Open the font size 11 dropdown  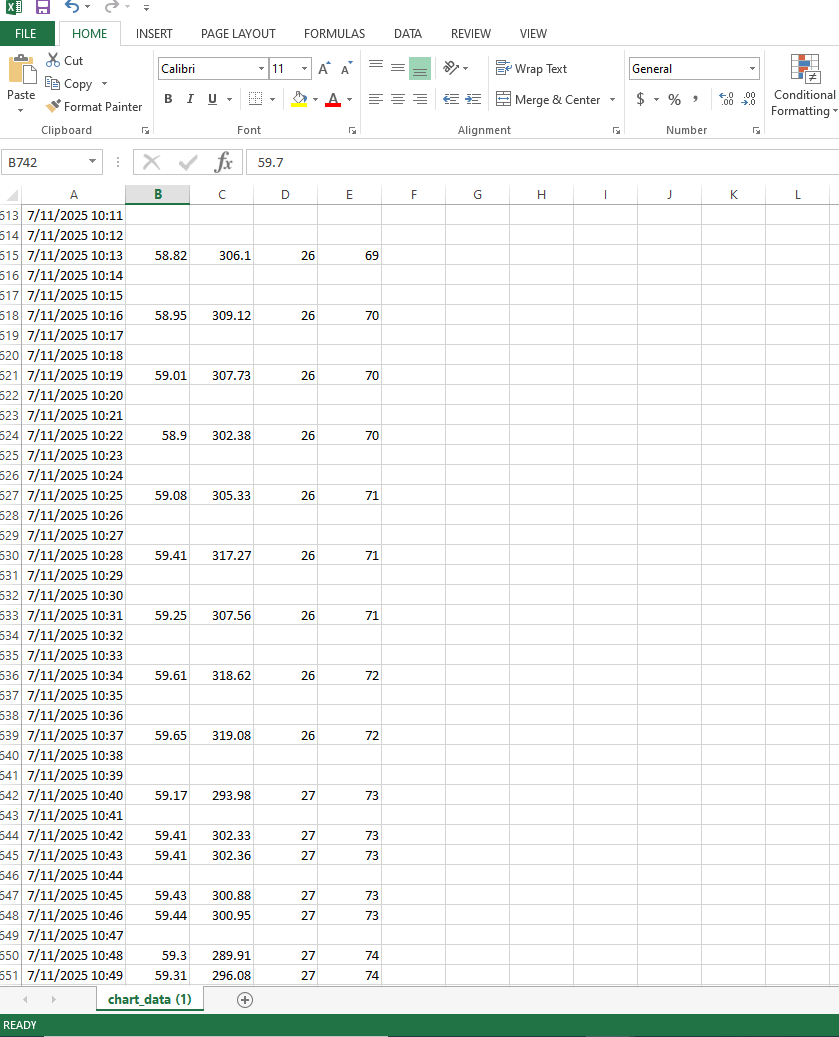tap(304, 69)
